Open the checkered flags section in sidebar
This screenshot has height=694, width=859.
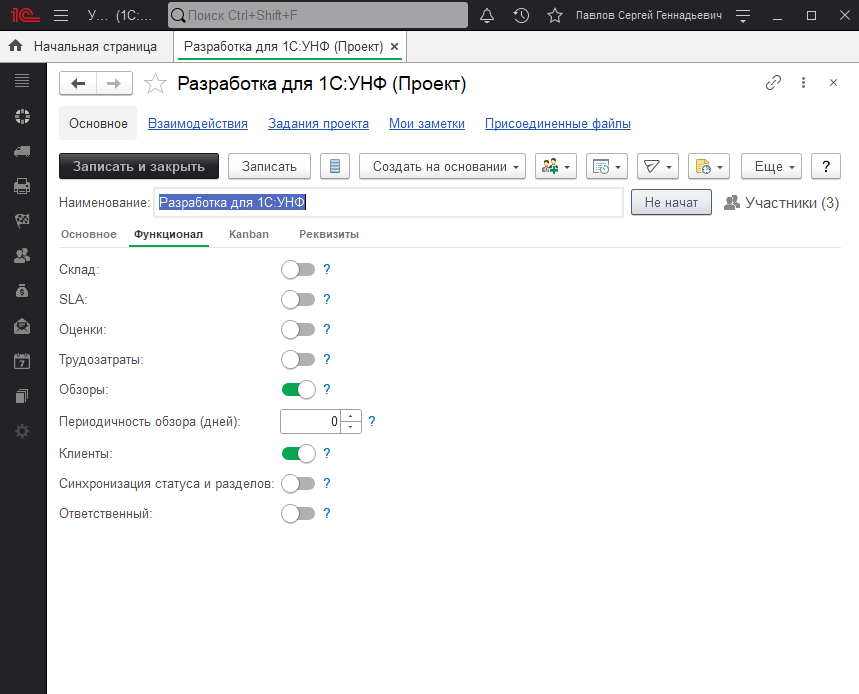point(22,221)
